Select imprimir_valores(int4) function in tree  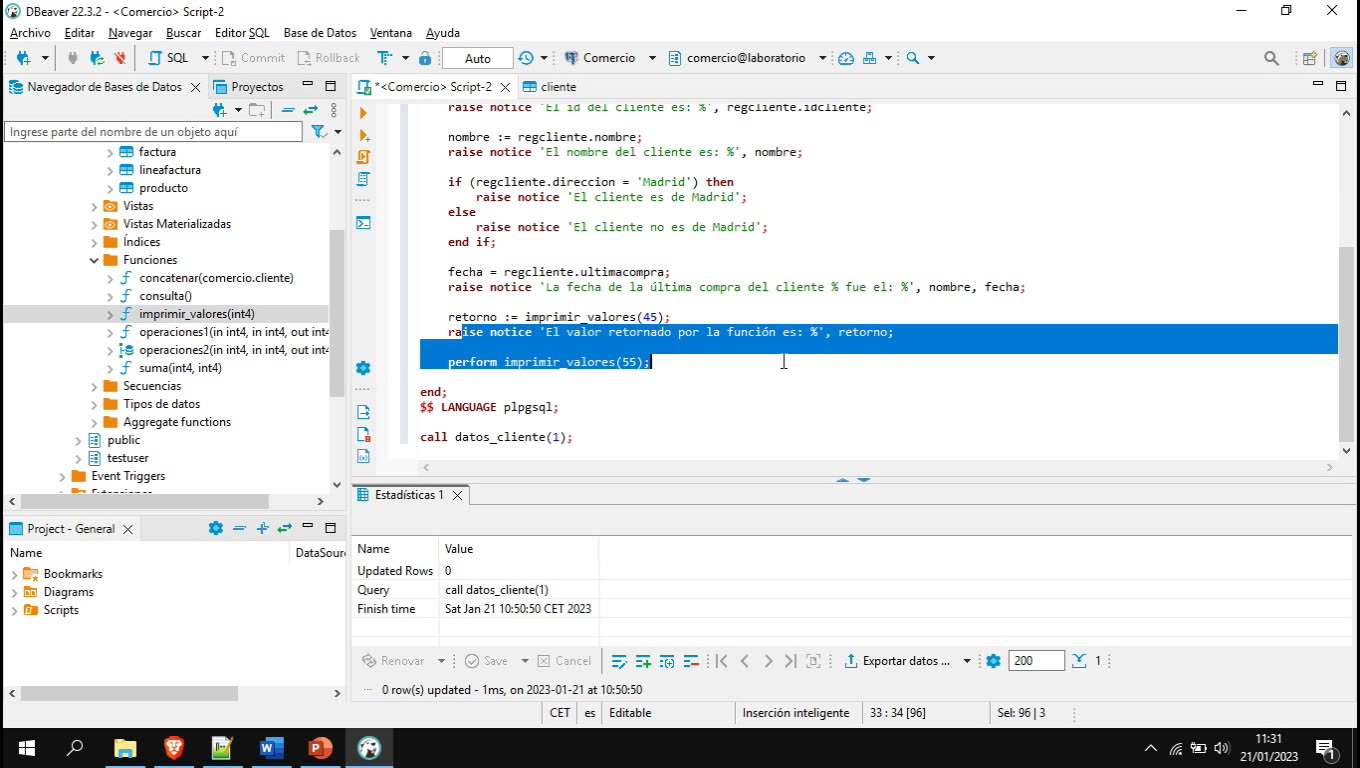point(196,314)
